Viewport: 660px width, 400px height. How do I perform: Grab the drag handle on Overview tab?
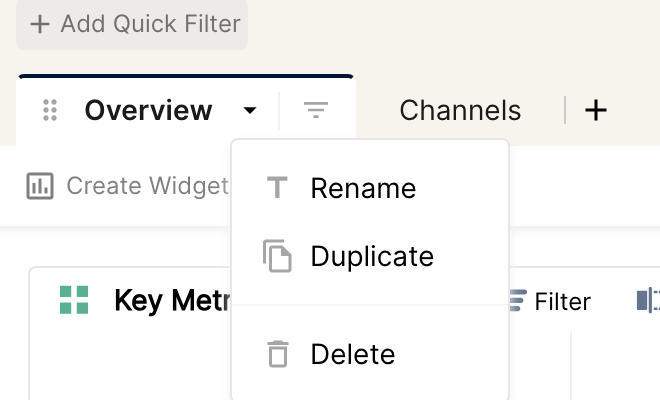click(x=50, y=110)
